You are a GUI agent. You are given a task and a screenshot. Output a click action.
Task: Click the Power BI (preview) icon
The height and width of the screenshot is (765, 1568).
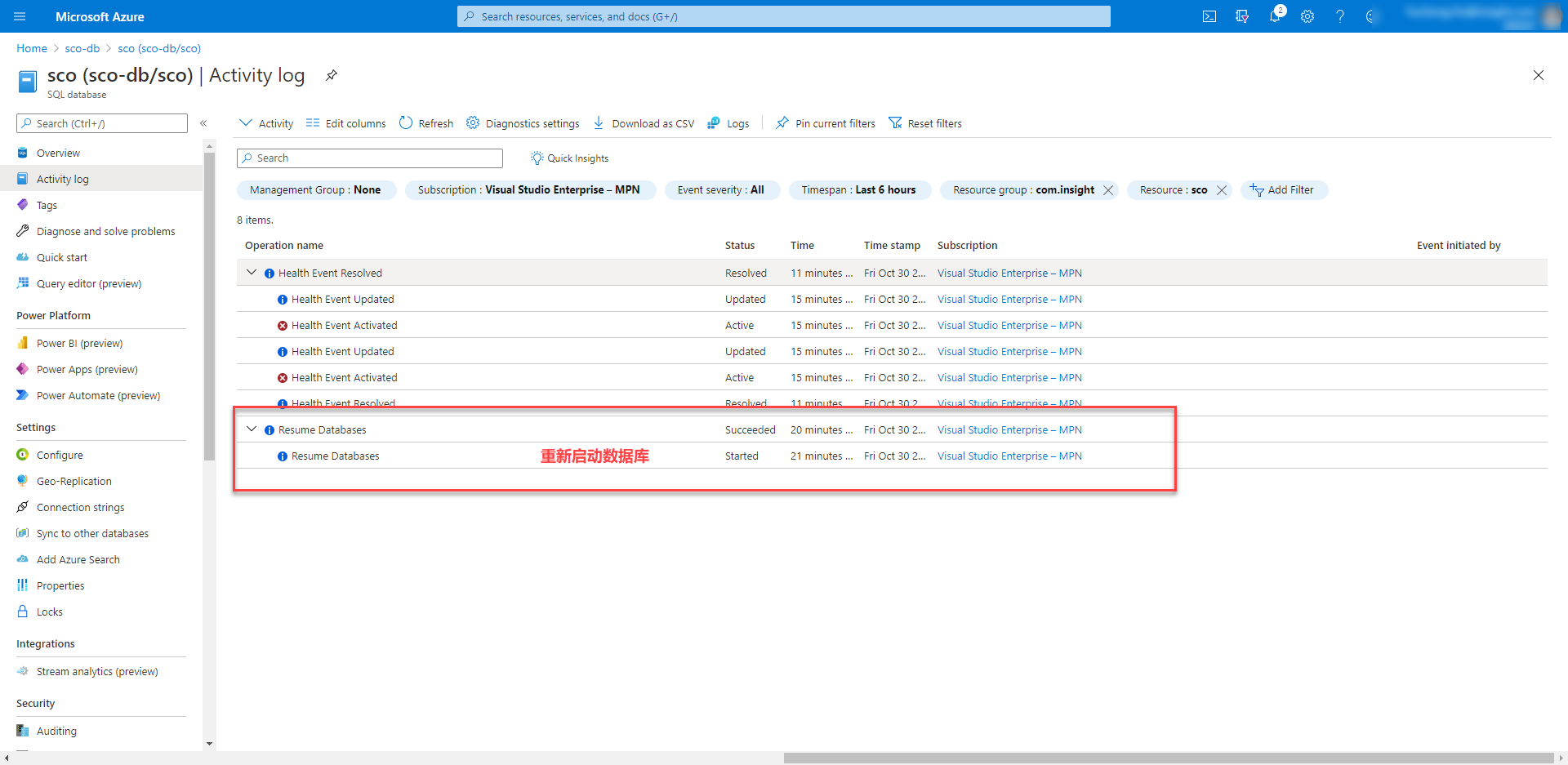pos(23,343)
